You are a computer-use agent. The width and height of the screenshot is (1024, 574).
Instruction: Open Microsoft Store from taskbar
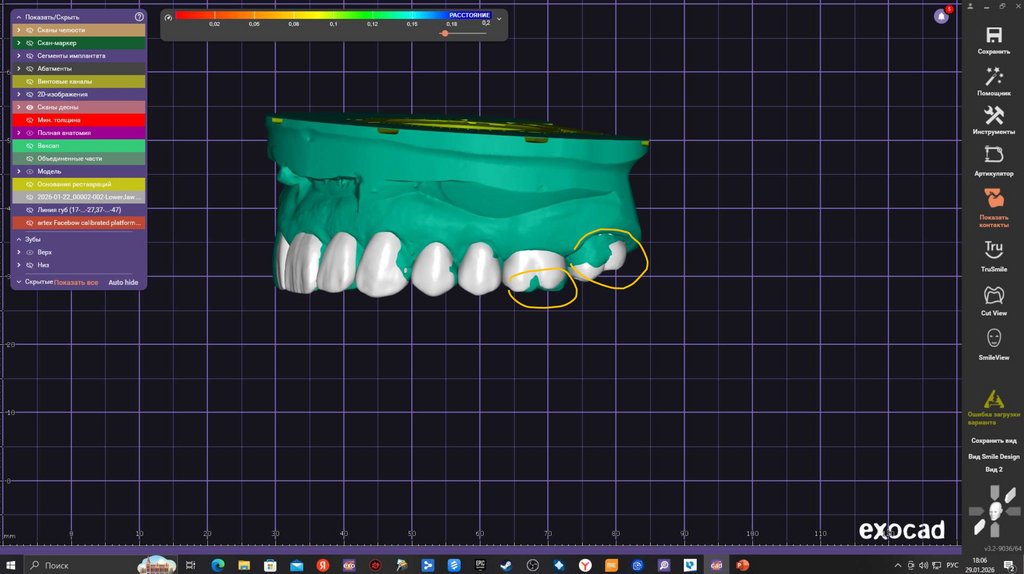tap(270, 565)
